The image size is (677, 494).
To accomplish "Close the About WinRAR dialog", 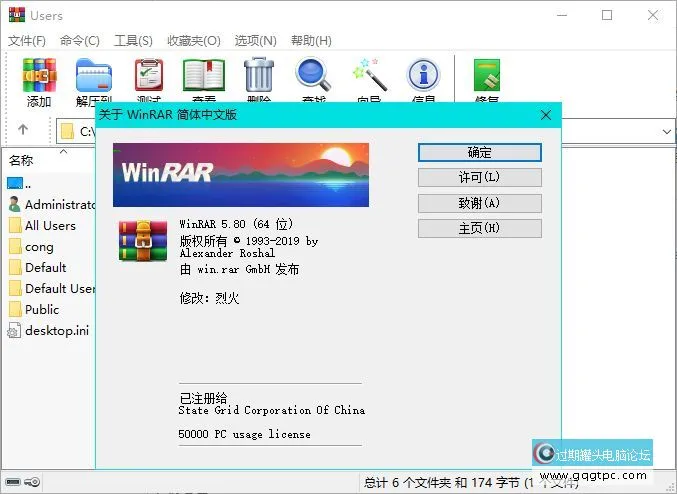I will (x=546, y=115).
